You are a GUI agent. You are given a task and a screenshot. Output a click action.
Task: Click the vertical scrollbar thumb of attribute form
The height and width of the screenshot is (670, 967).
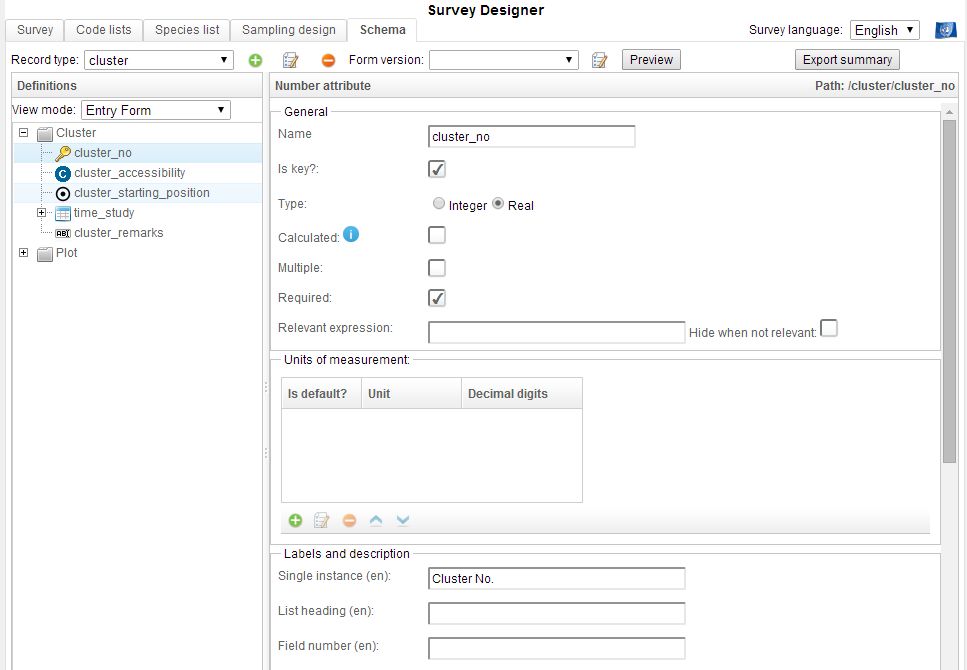tap(949, 291)
